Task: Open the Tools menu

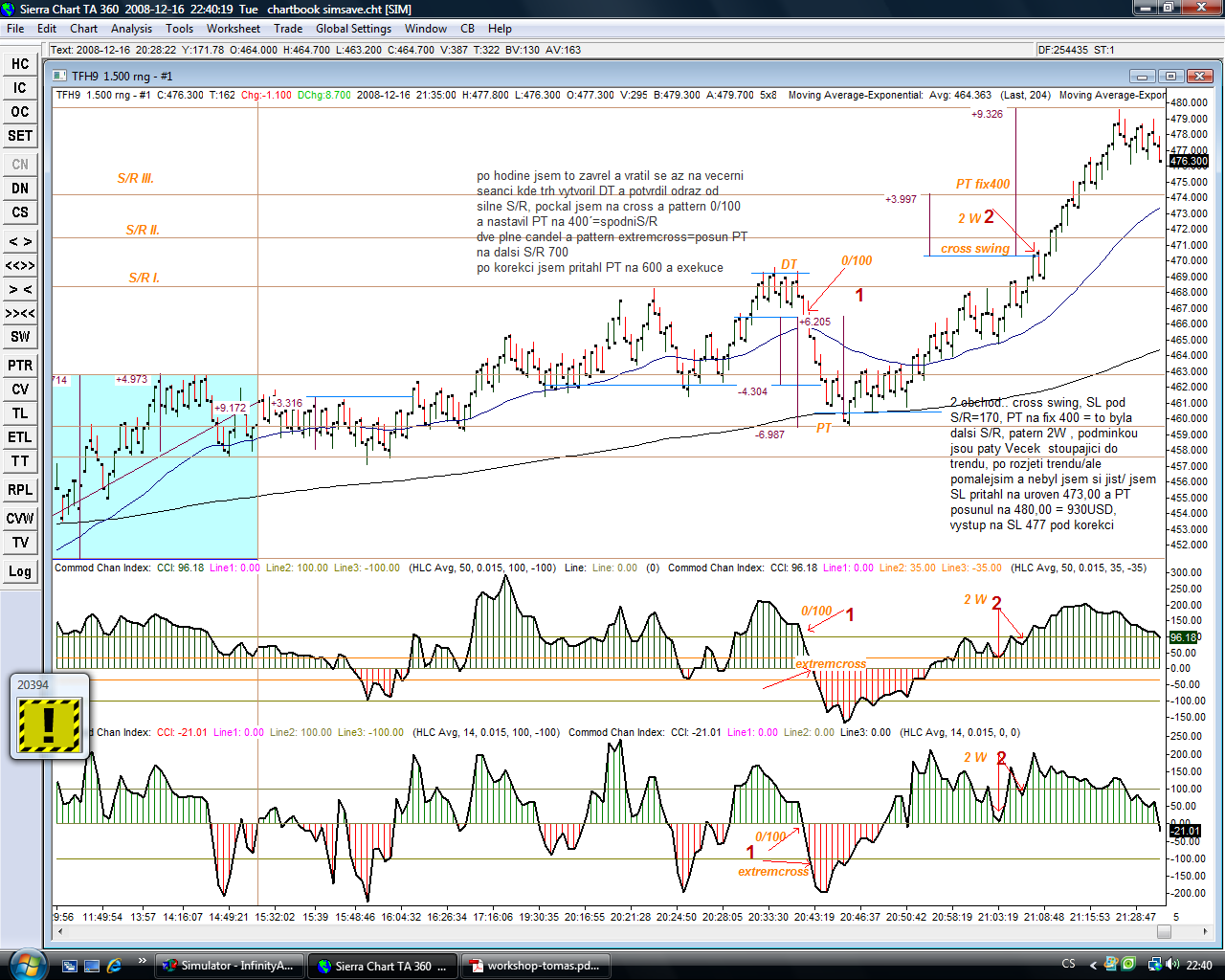Action: [x=179, y=29]
